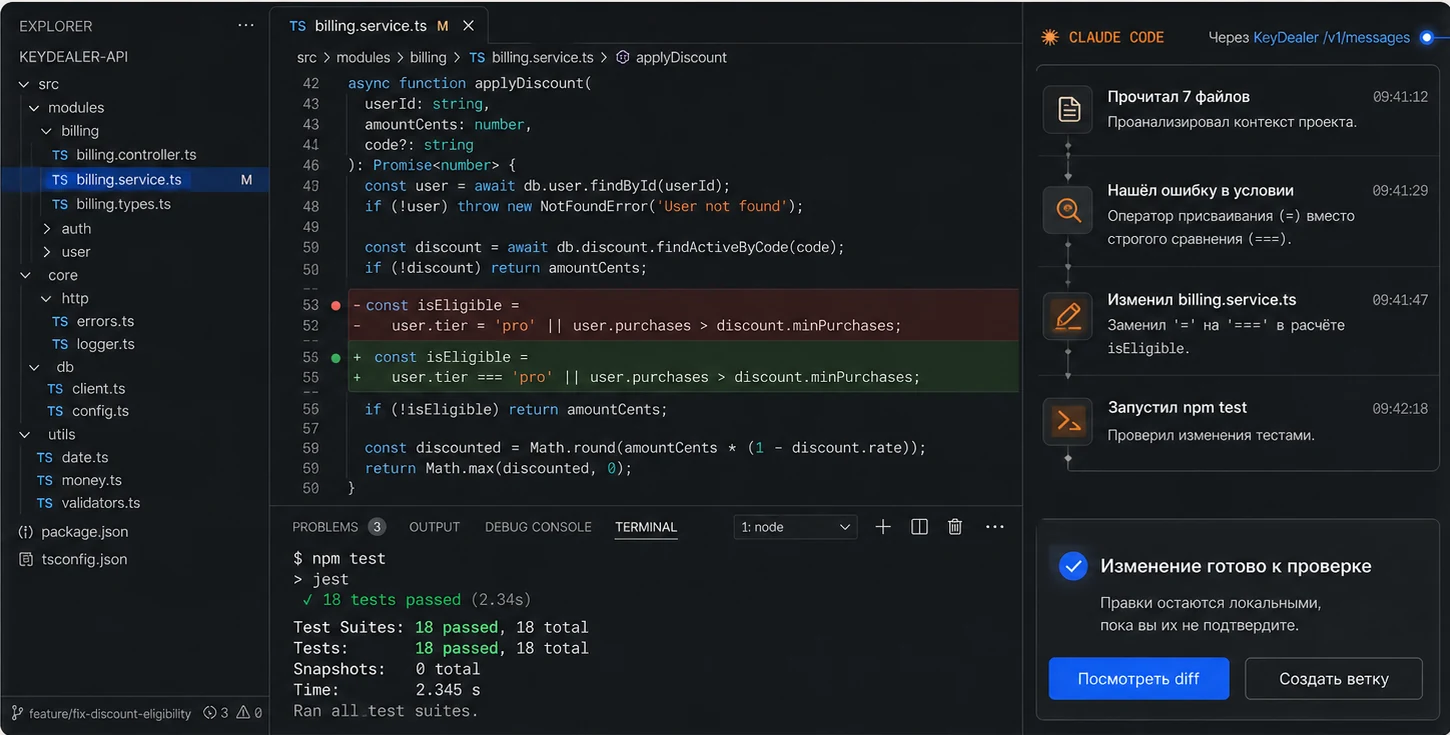This screenshot has width=1450, height=735.
Task: Collapse the http folder
Action: (46, 298)
